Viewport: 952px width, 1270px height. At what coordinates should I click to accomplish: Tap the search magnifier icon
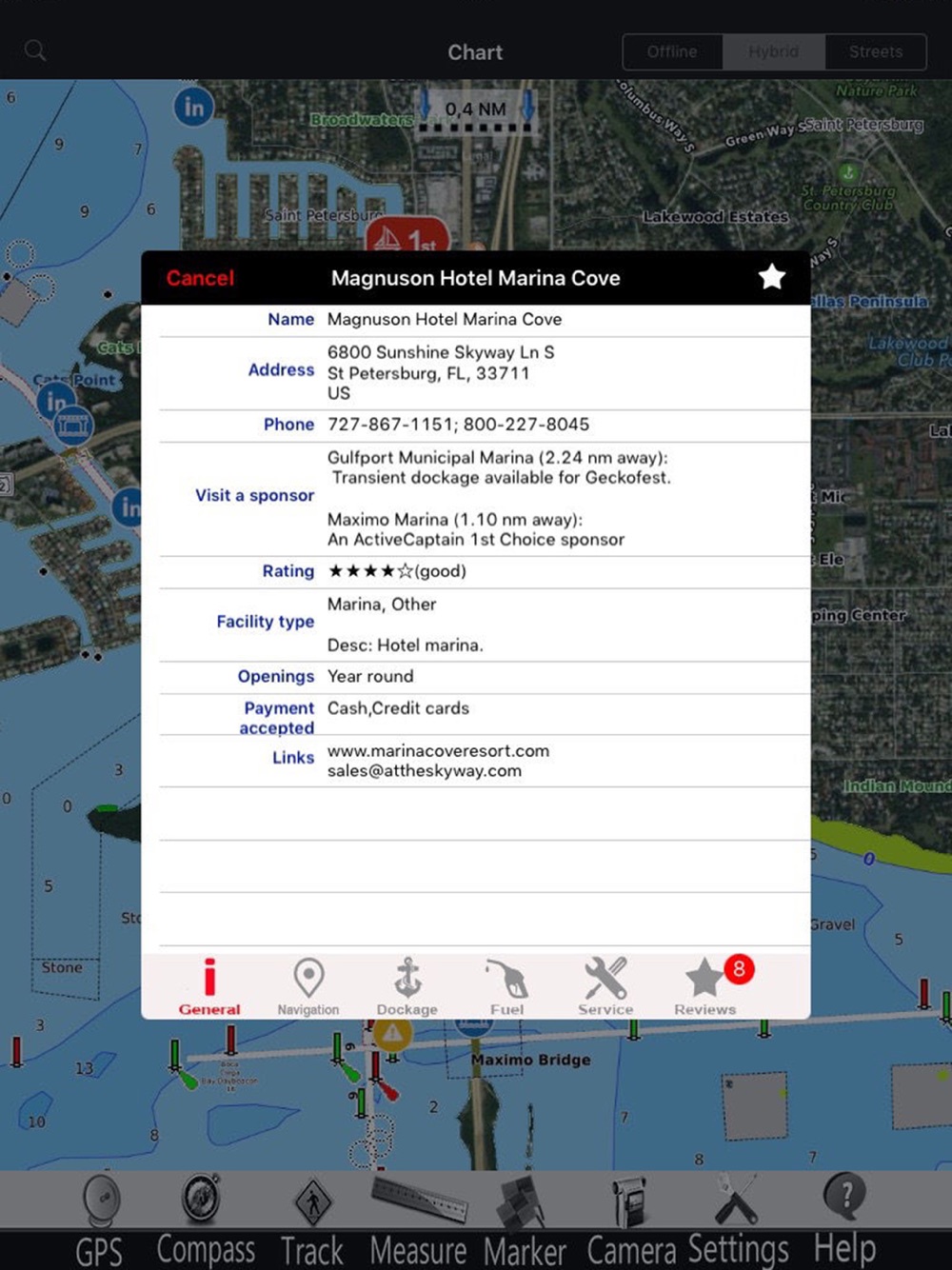point(35,51)
